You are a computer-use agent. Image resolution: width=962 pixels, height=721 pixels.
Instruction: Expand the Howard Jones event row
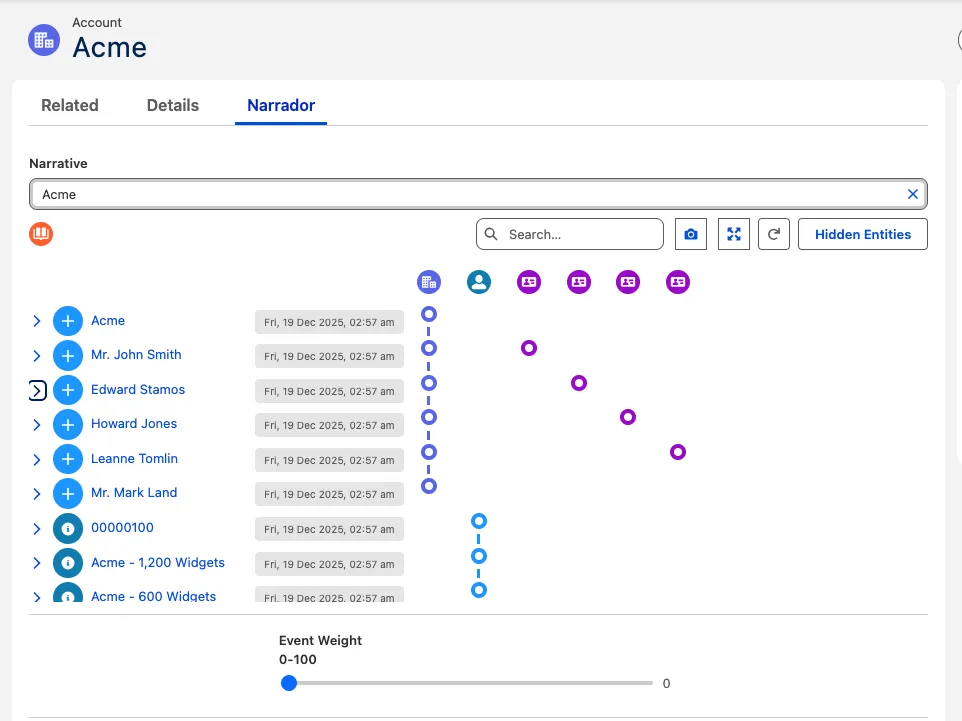(37, 425)
